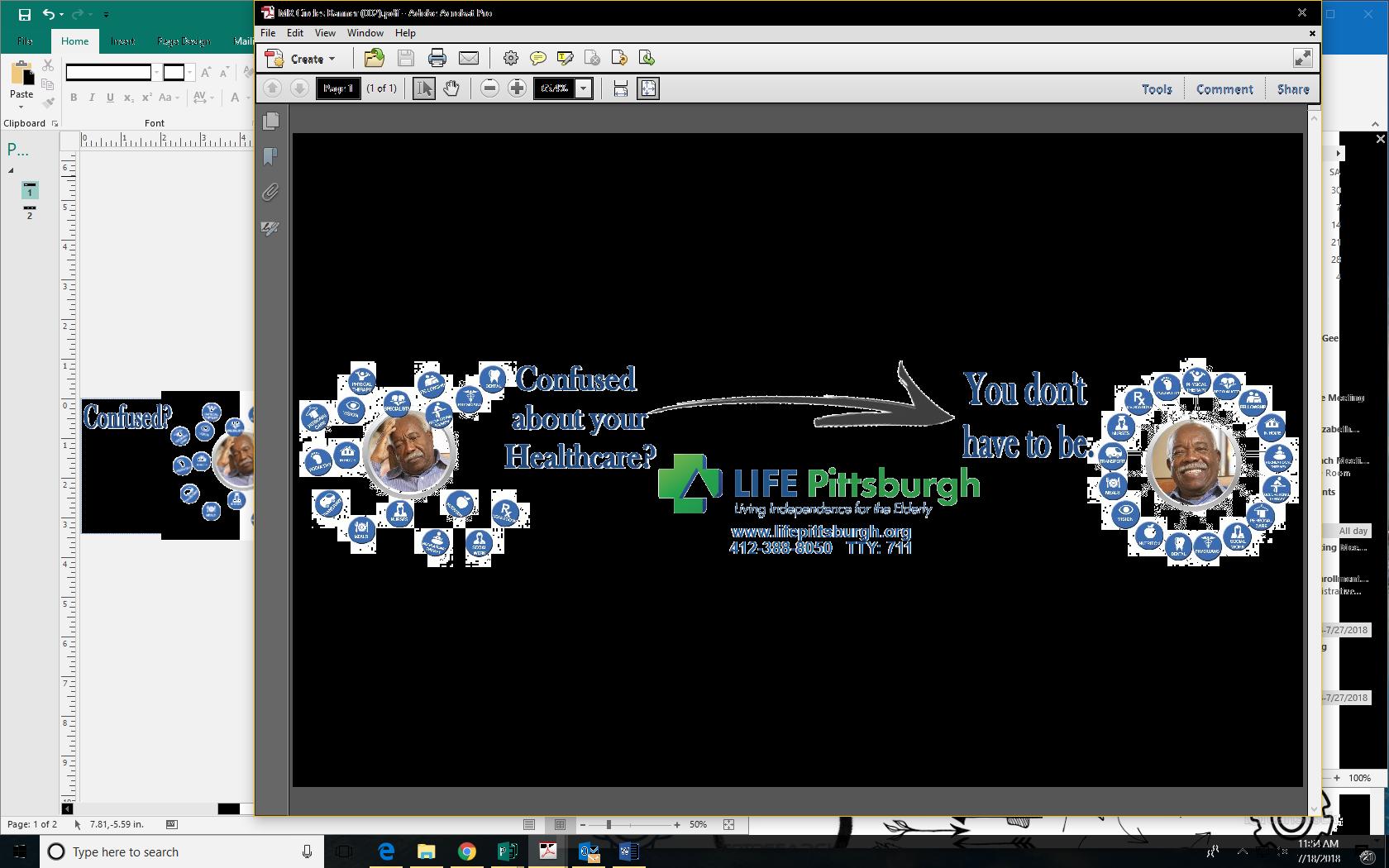Open a file with Acrobat's folder icon

click(374, 58)
